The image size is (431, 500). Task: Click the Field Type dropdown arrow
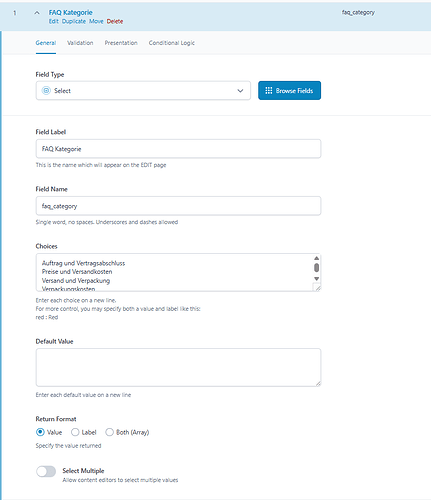(x=240, y=91)
